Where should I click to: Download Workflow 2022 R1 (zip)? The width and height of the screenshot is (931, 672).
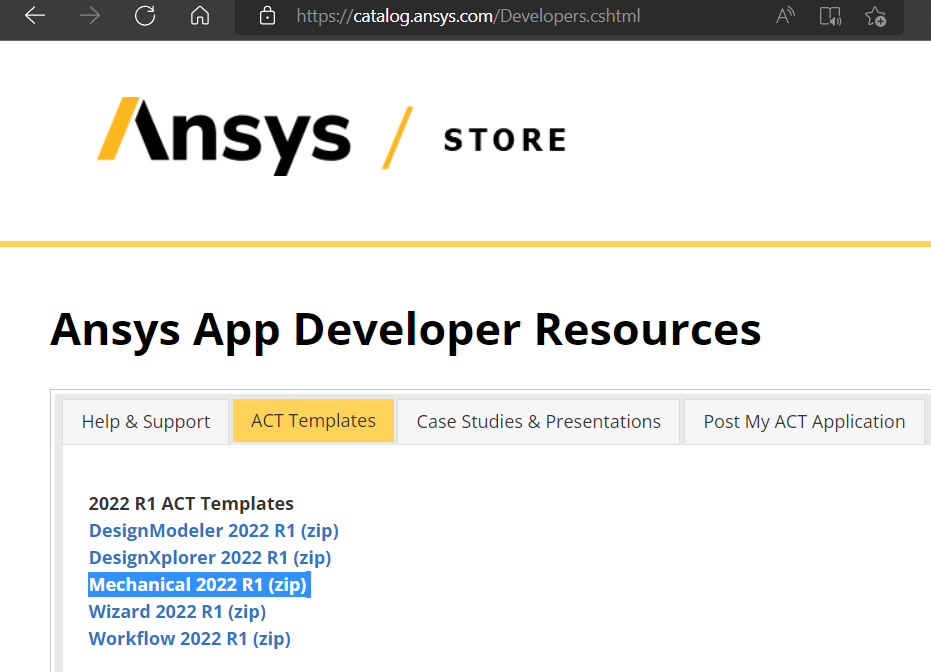190,639
